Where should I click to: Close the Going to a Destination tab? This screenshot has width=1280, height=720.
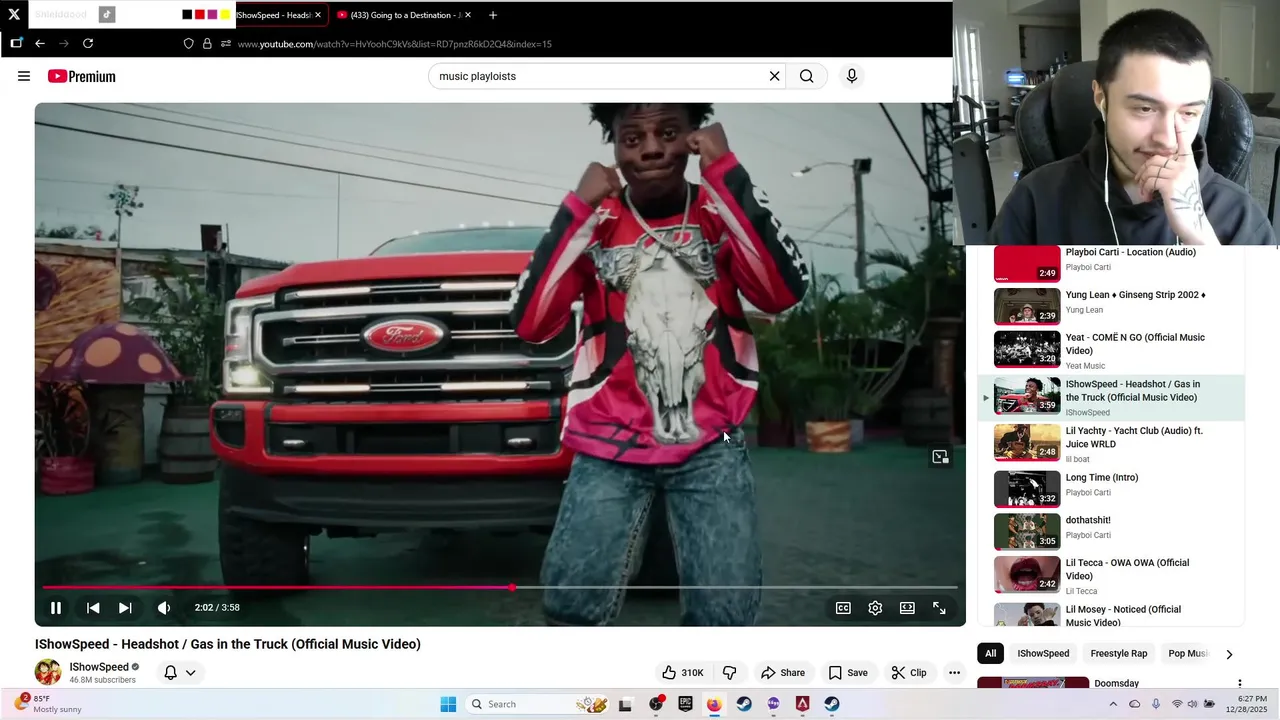coord(468,15)
